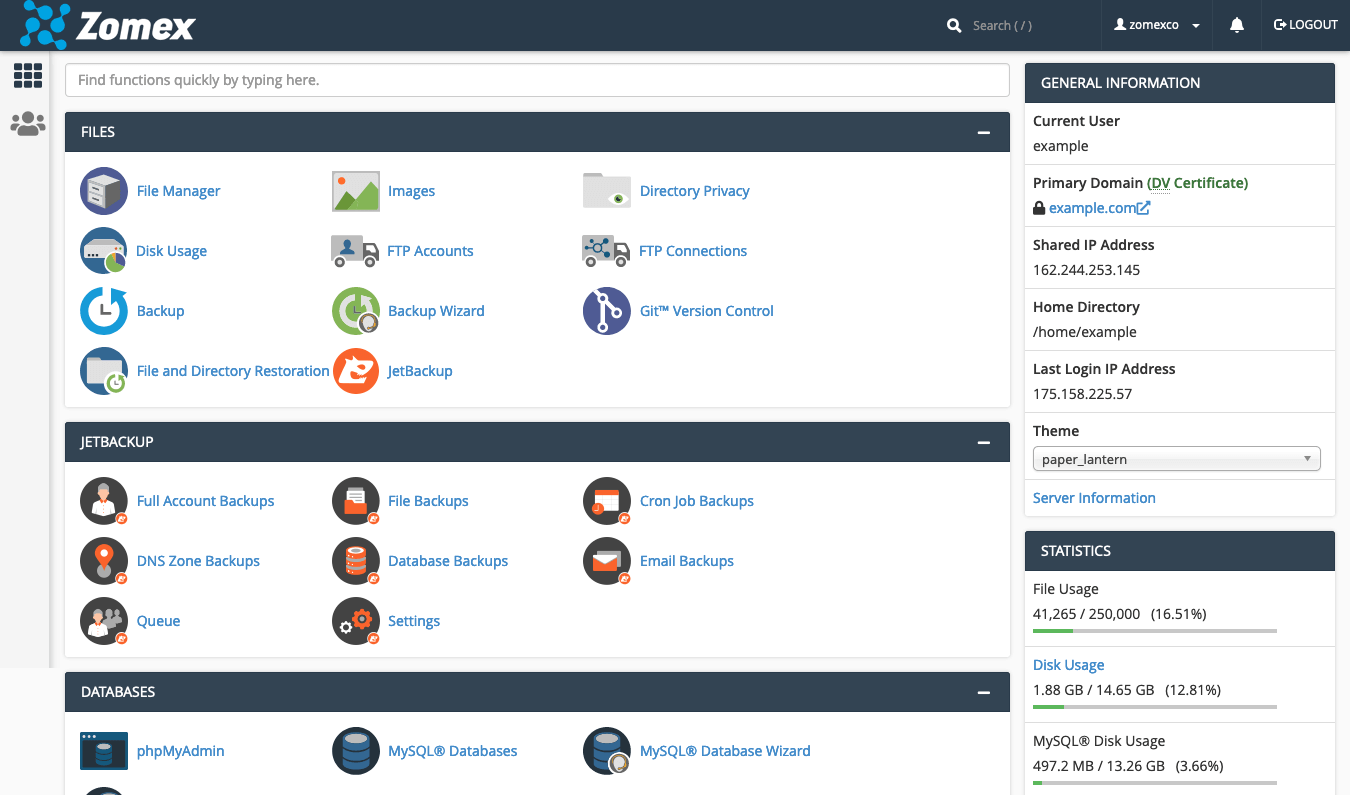Open the MySQL Databases icon

(x=356, y=751)
